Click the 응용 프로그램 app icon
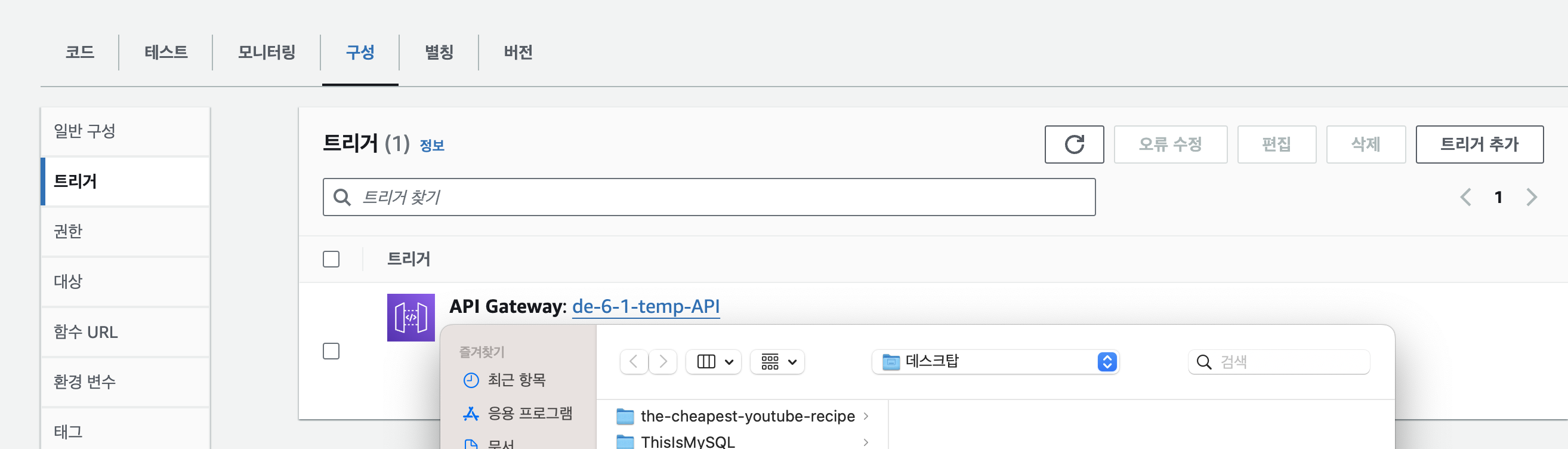 coord(471,414)
